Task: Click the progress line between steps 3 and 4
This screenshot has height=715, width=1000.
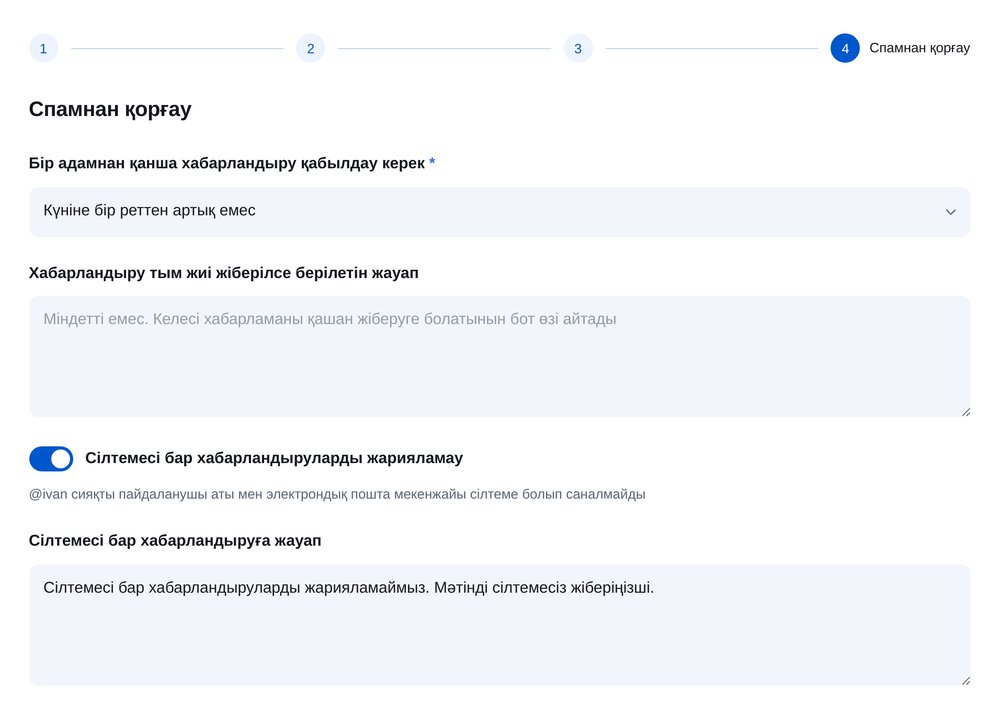Action: coord(712,48)
